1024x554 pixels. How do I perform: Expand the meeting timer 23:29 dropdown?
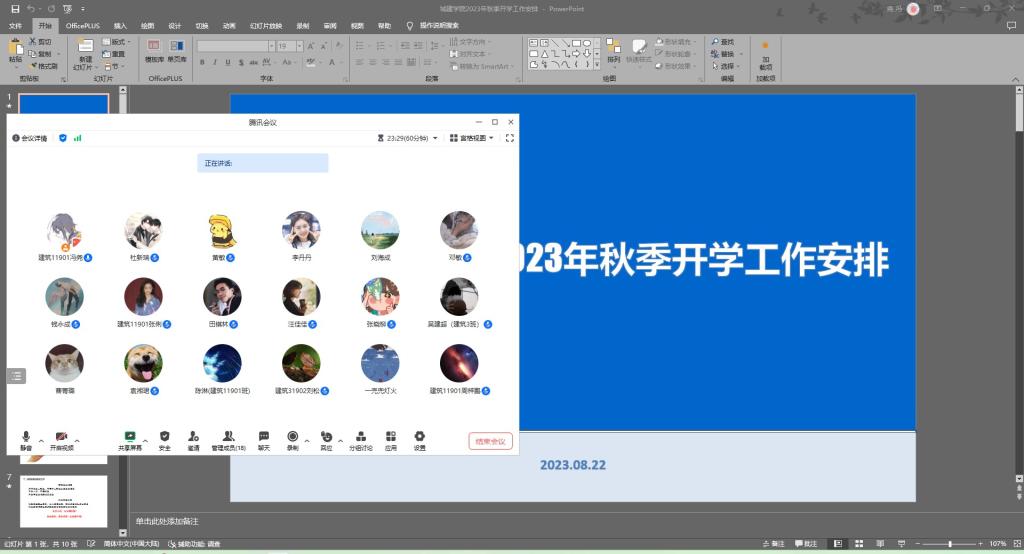click(435, 138)
